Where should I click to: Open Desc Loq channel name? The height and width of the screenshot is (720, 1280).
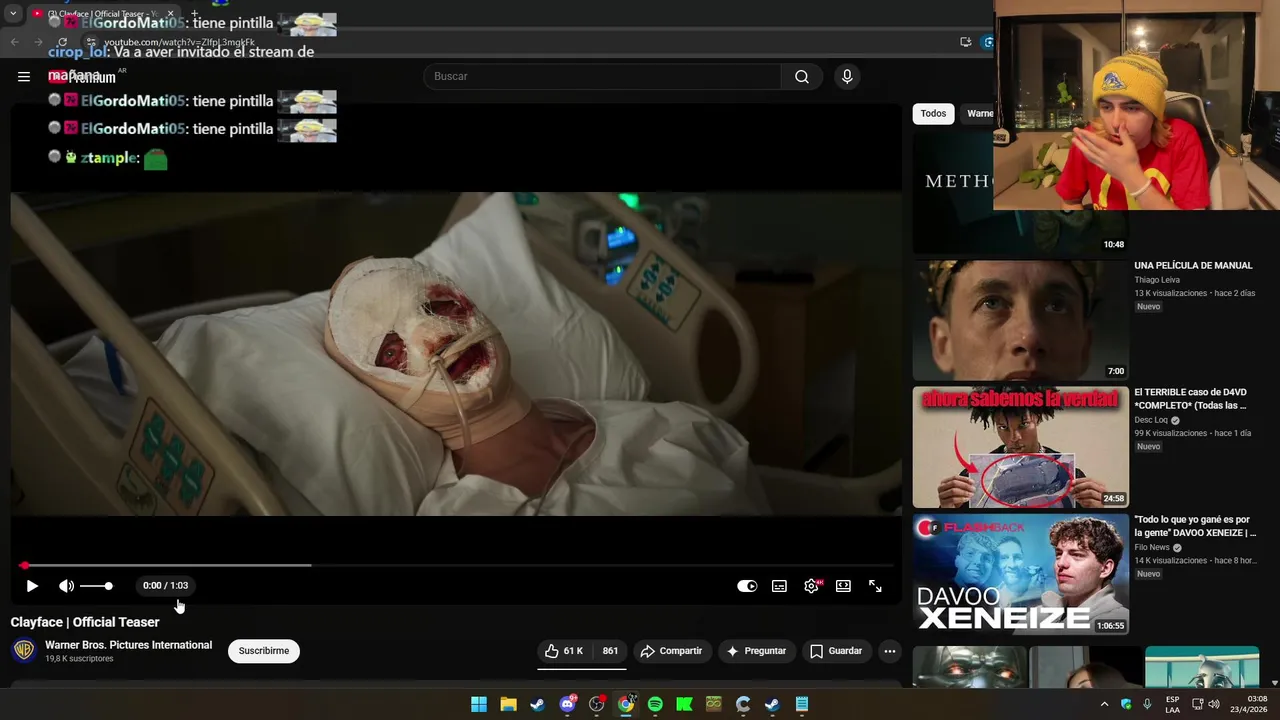(x=1150, y=420)
